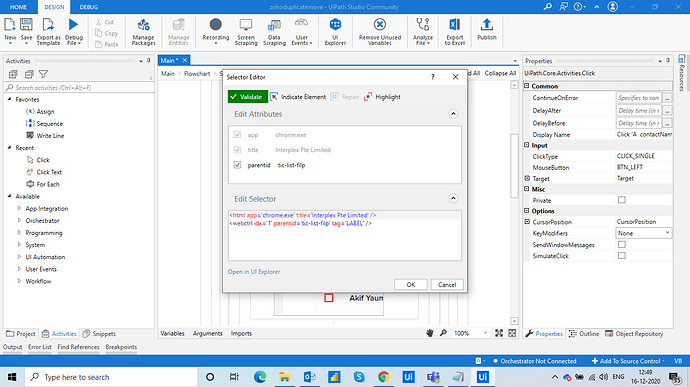The height and width of the screenshot is (387, 690).
Task: Open in UI Explorer link
Action: (x=254, y=272)
